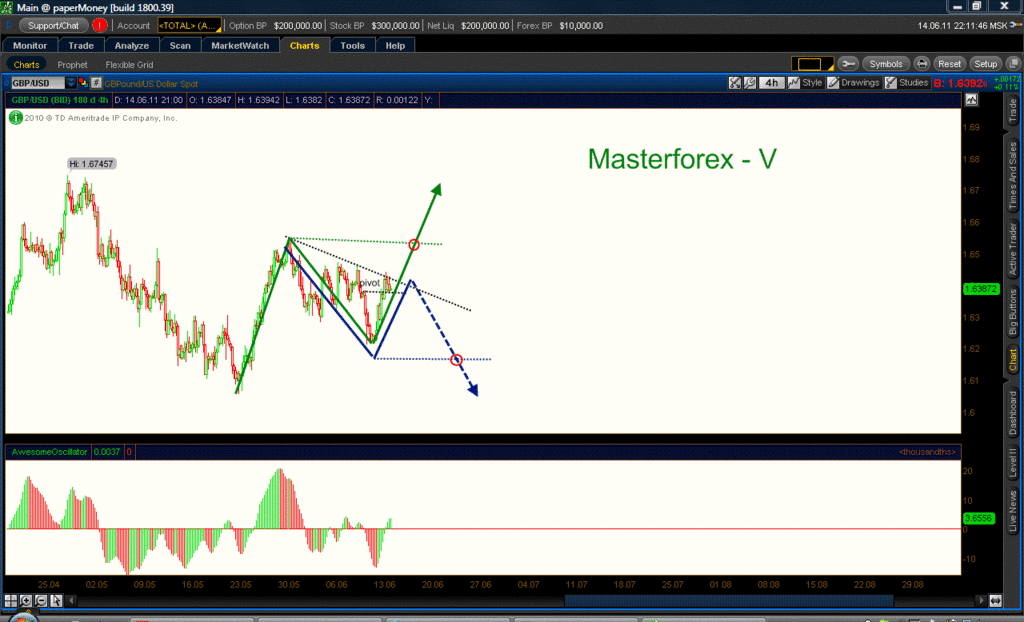Select the Charts sub-tab

click(26, 65)
